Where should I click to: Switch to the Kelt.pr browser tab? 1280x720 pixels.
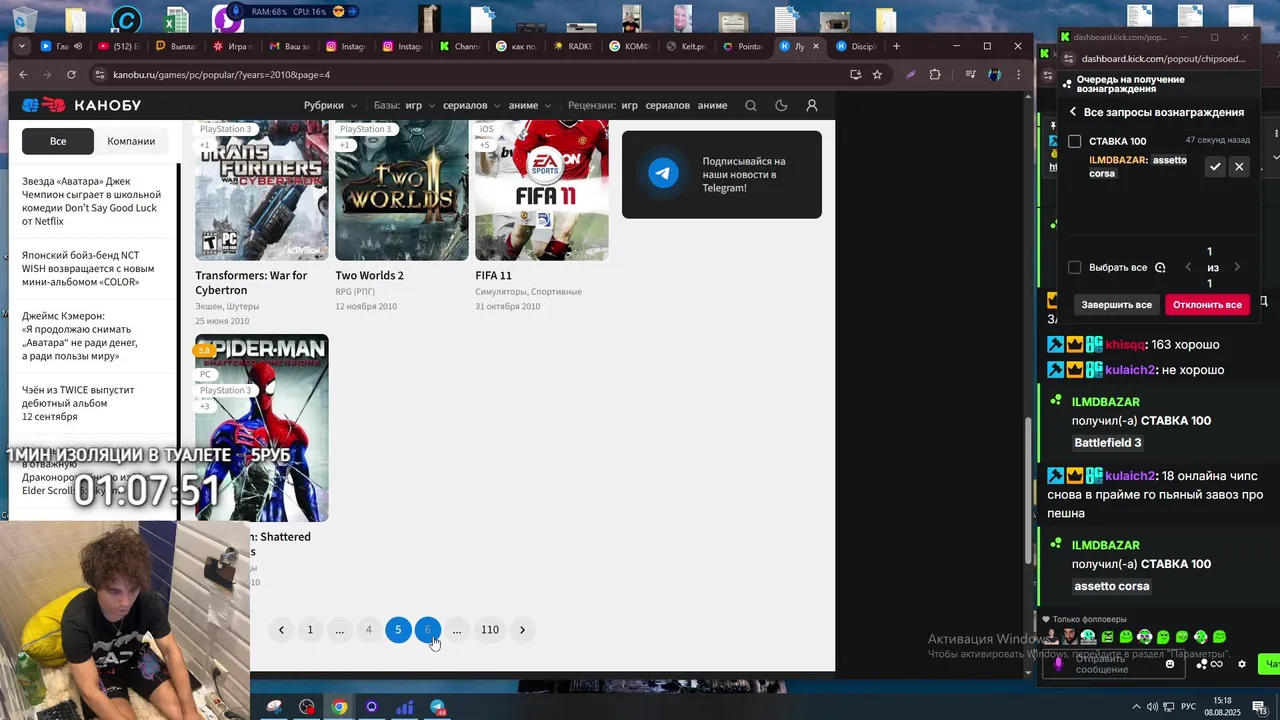click(686, 46)
